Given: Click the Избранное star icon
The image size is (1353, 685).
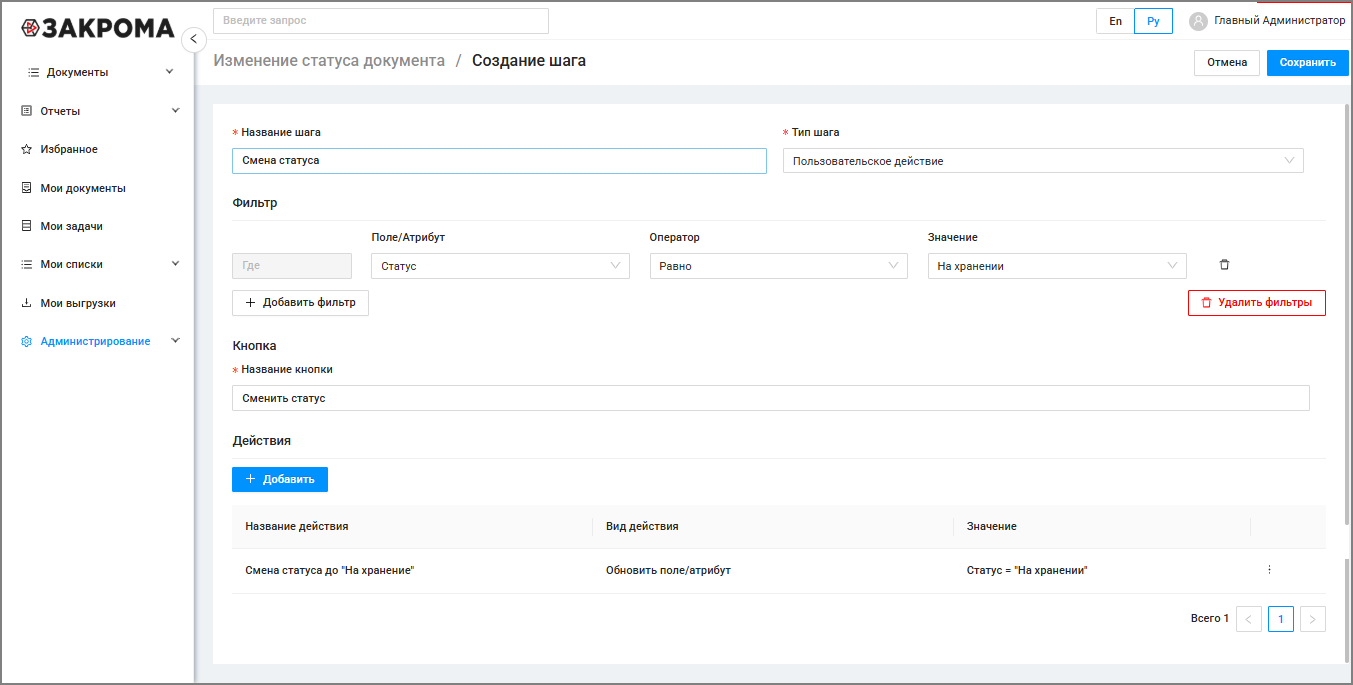Looking at the screenshot, I should point(27,149).
